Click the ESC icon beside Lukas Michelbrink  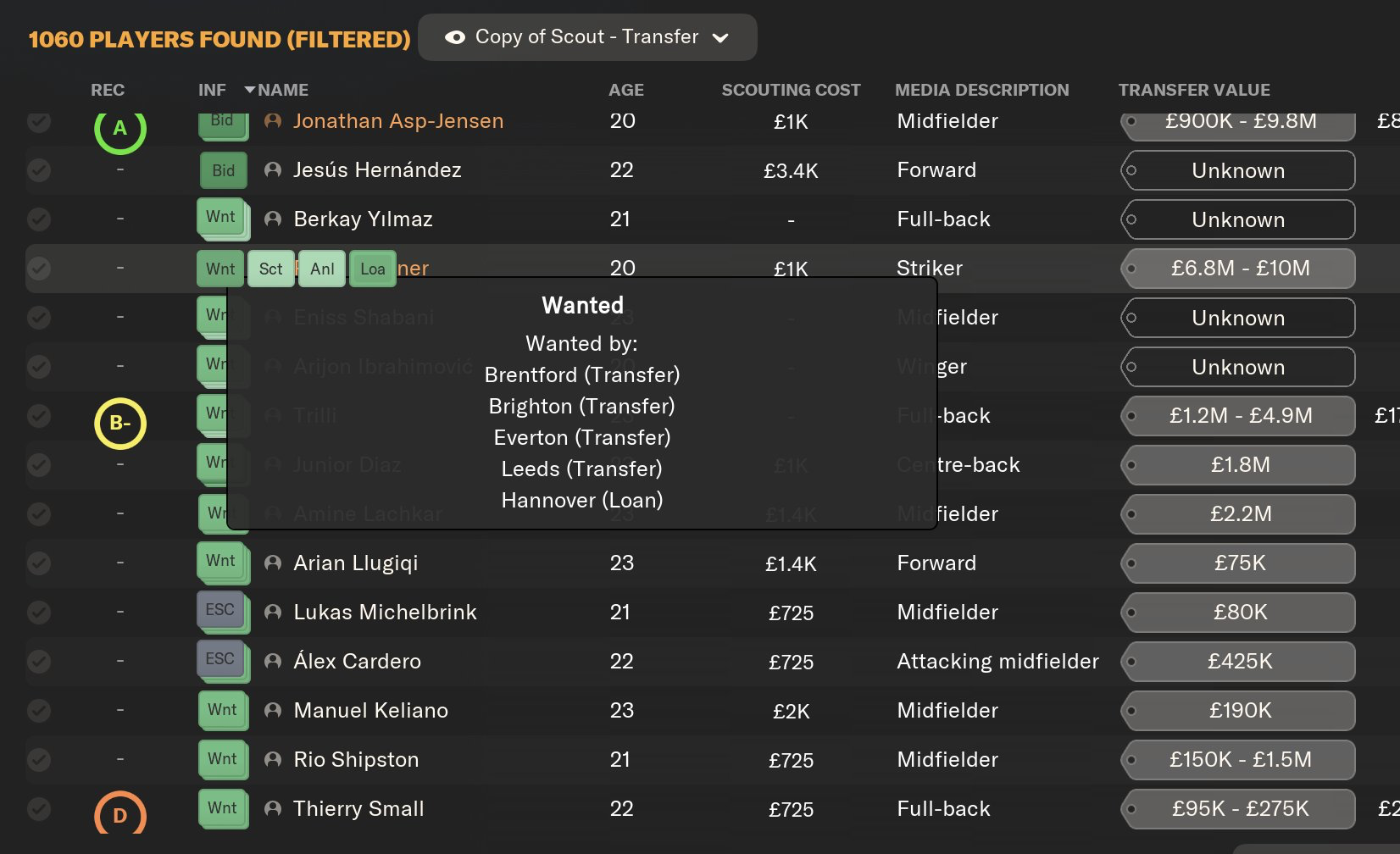[x=222, y=611]
